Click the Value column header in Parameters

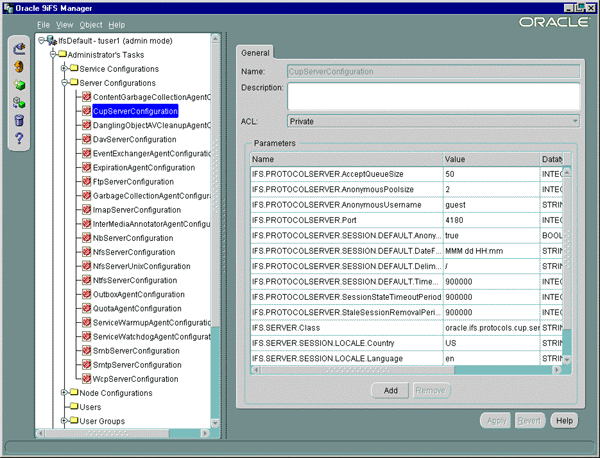(x=491, y=159)
